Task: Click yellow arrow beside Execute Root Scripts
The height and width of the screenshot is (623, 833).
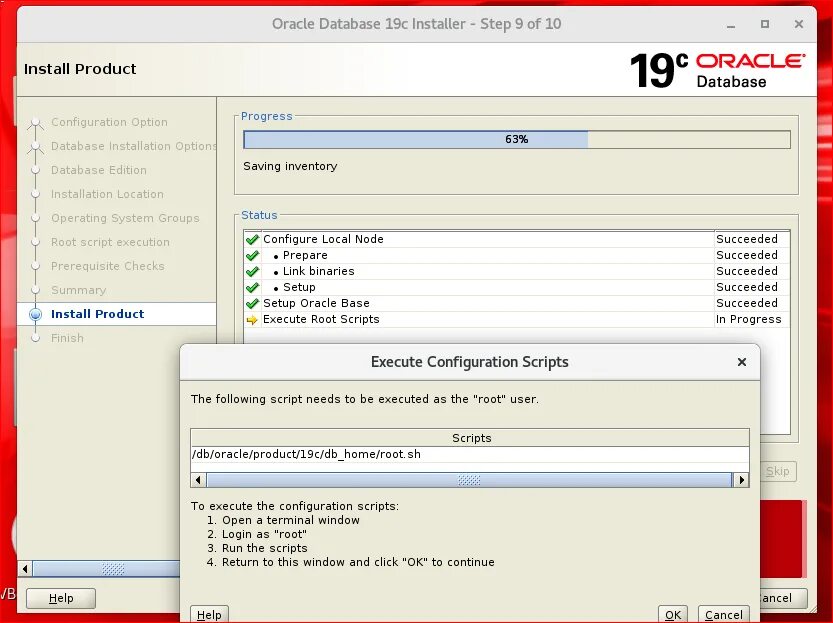Action: coord(252,320)
